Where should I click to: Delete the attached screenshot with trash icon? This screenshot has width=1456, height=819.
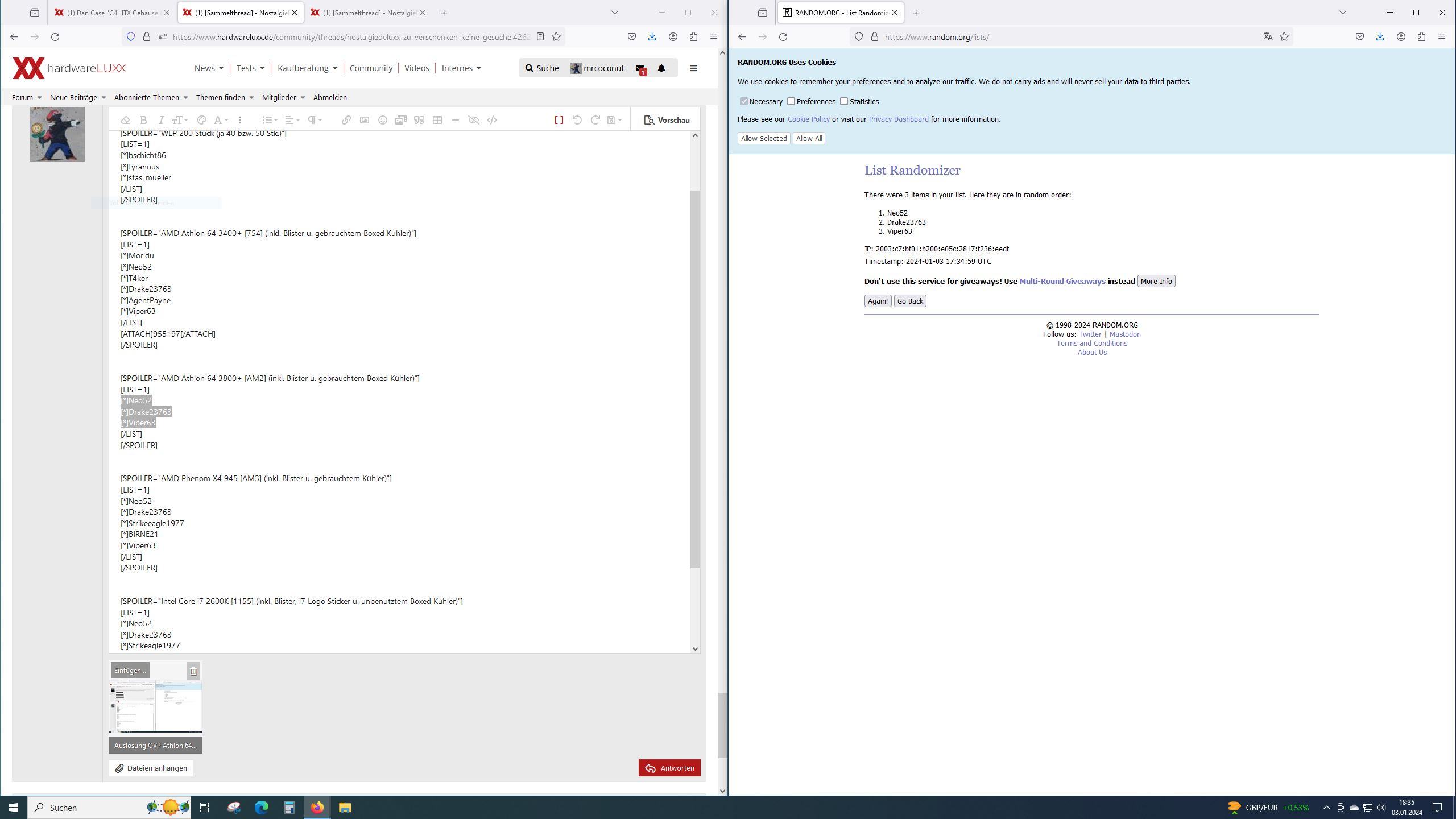pyautogui.click(x=193, y=671)
